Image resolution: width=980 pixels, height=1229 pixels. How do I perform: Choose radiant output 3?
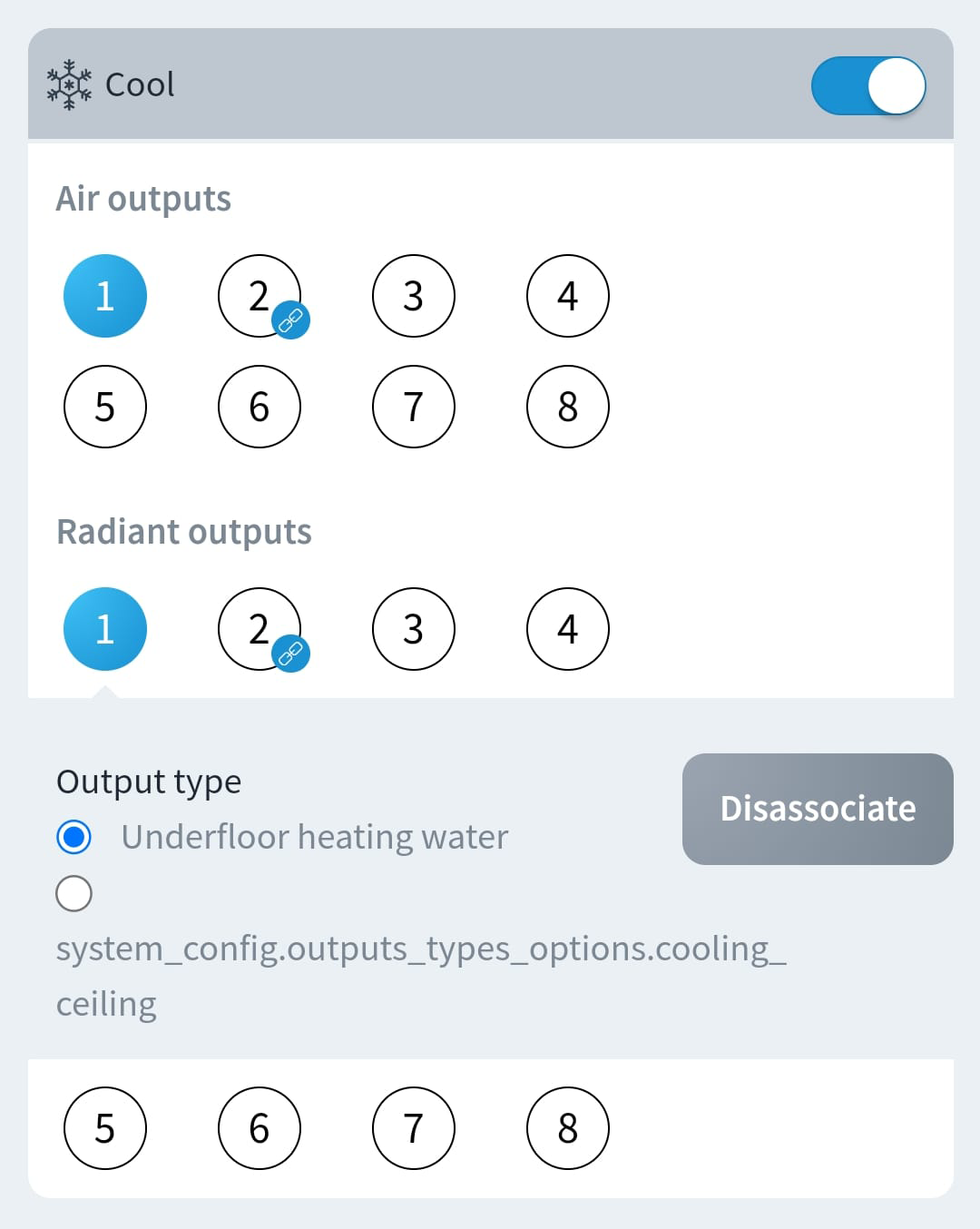(414, 629)
